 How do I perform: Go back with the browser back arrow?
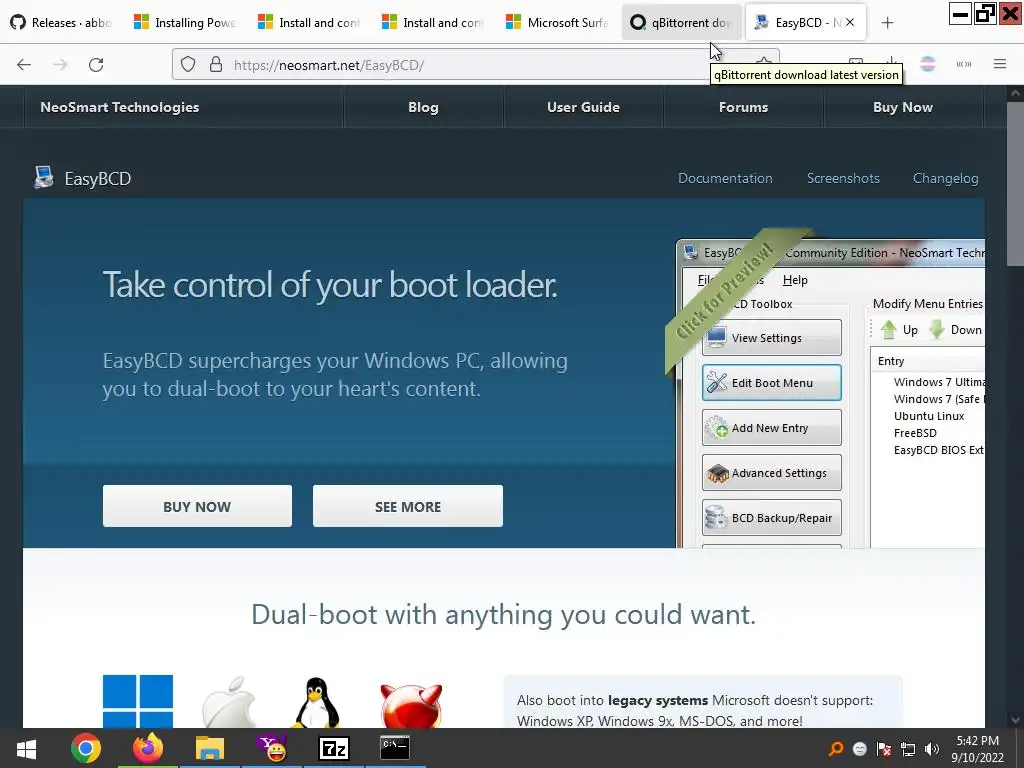(24, 65)
